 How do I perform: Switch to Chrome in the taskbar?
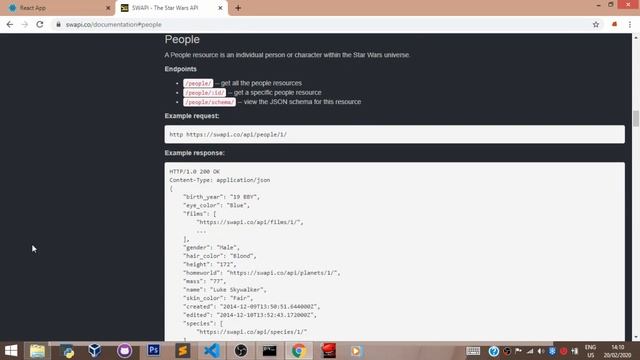point(299,351)
